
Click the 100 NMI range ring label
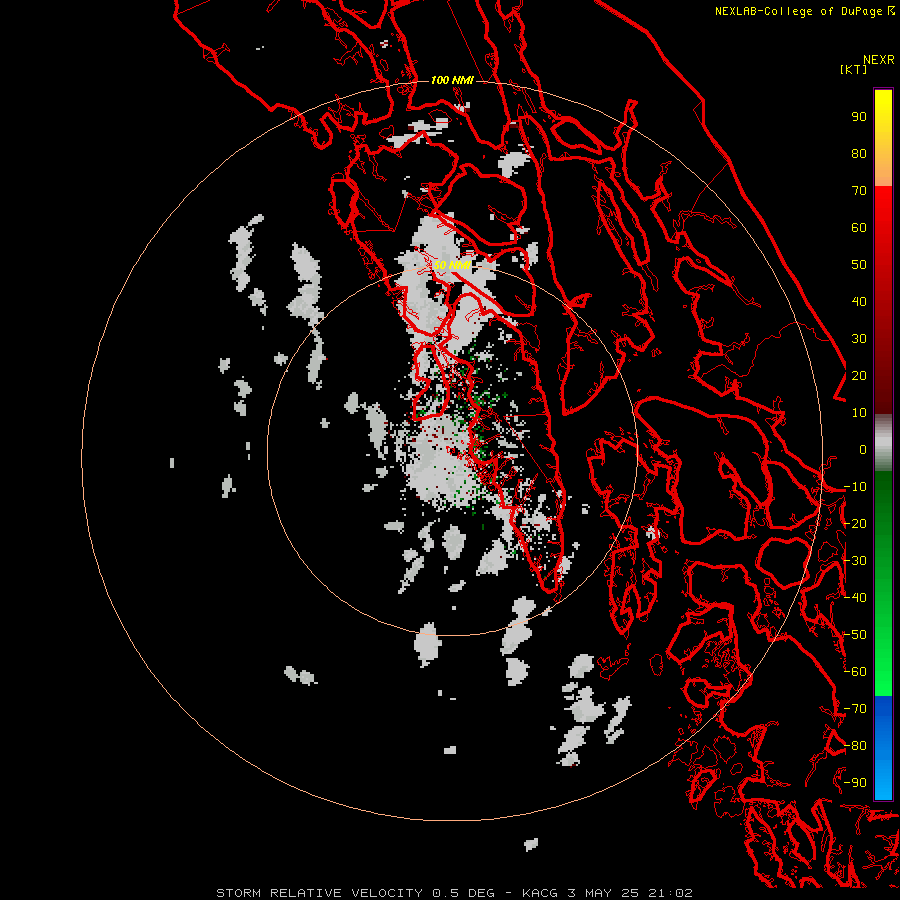click(452, 80)
